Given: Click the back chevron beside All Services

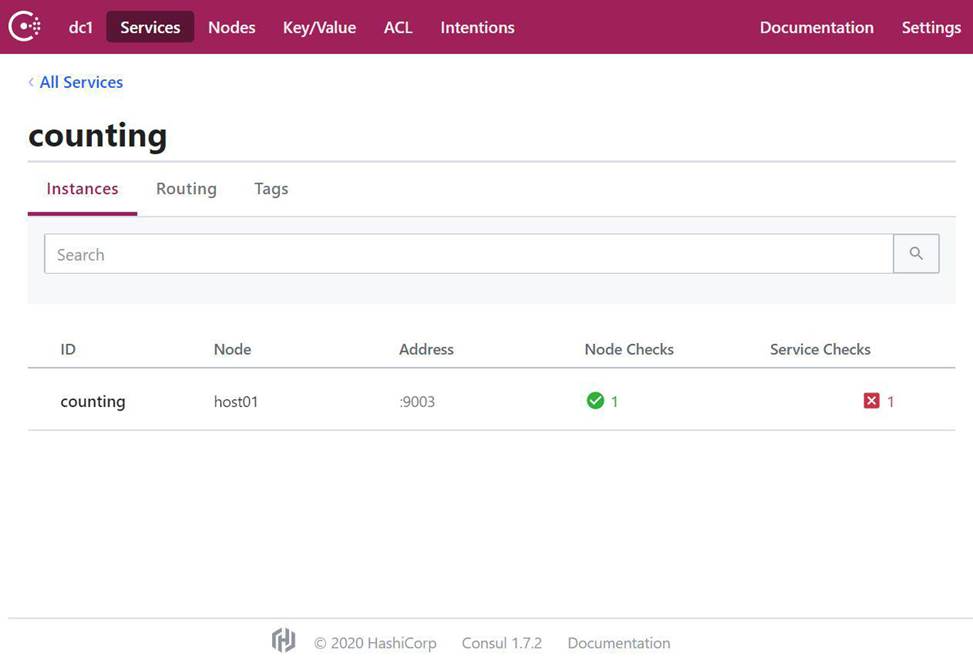Looking at the screenshot, I should [31, 82].
